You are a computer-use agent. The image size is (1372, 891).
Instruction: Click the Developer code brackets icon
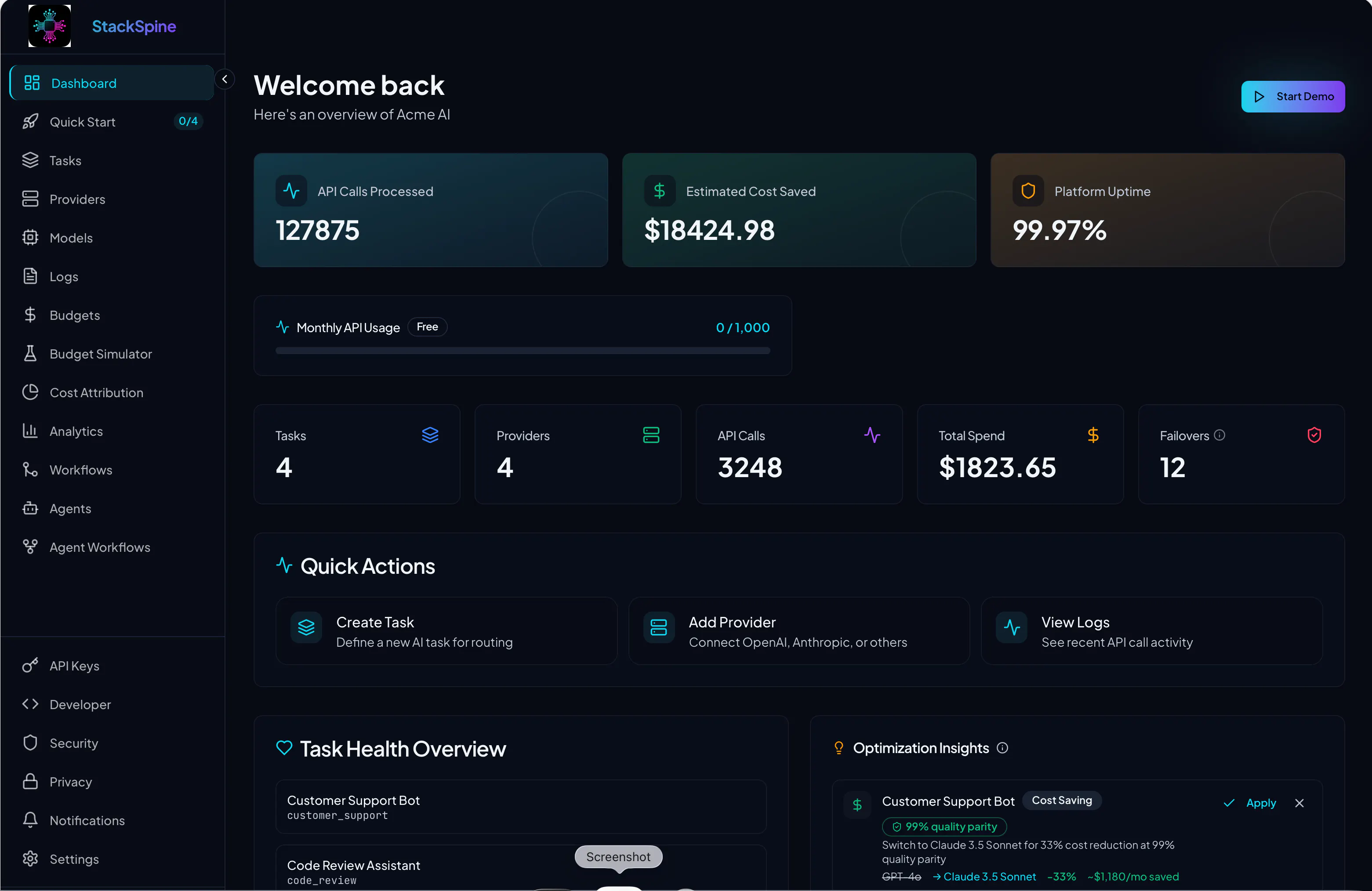[30, 704]
